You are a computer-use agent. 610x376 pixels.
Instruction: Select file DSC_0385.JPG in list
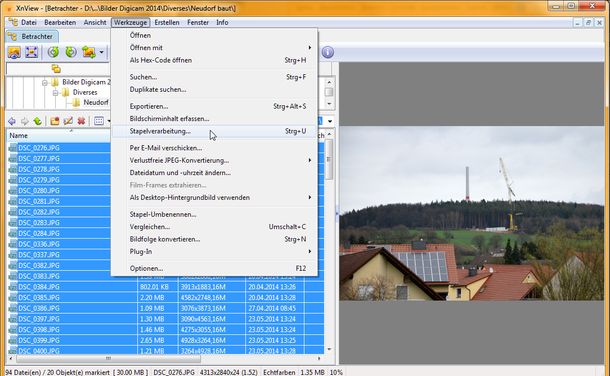(39, 297)
